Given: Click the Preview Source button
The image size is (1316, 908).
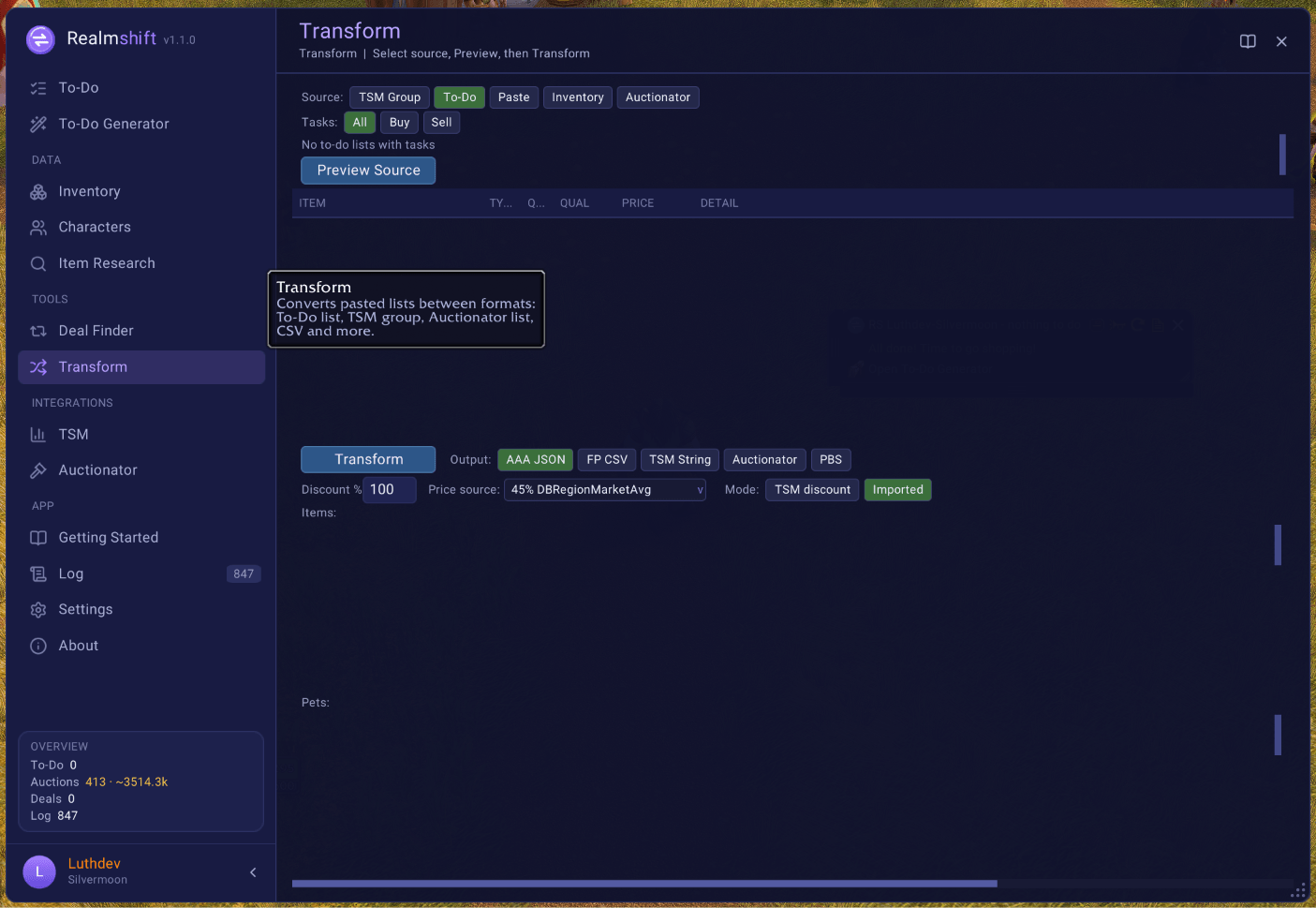Looking at the screenshot, I should [x=368, y=171].
